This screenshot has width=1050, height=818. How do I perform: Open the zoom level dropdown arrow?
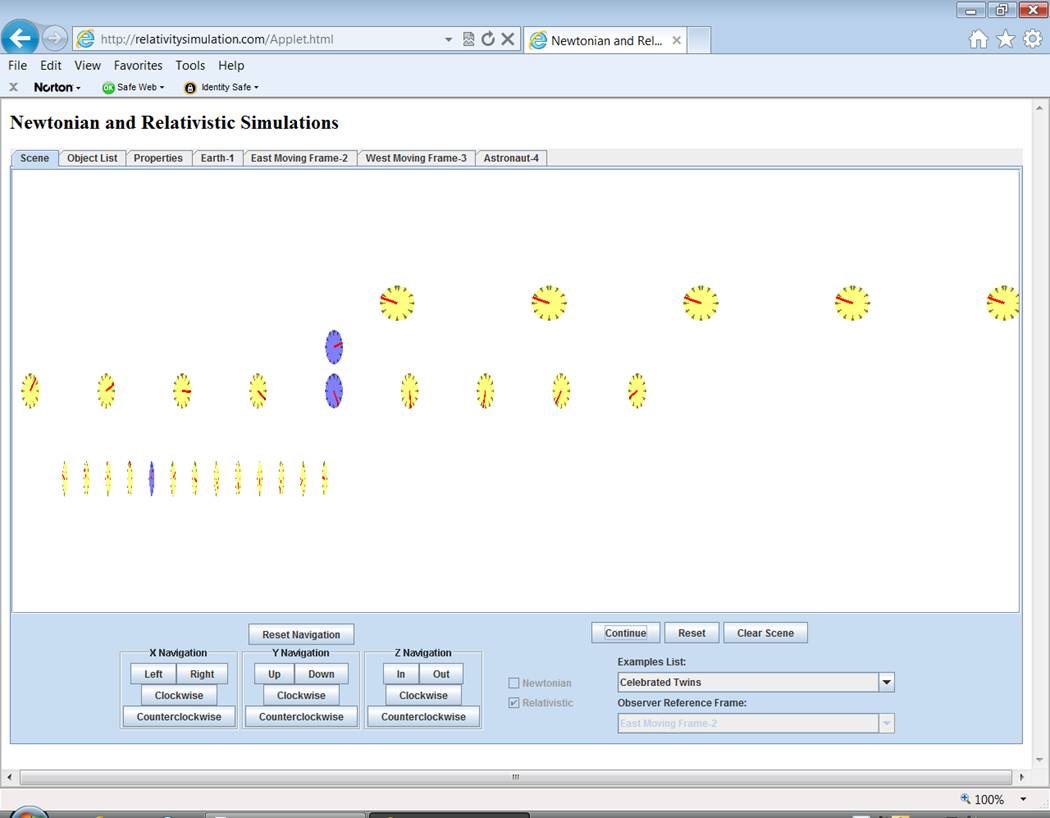tap(1023, 799)
